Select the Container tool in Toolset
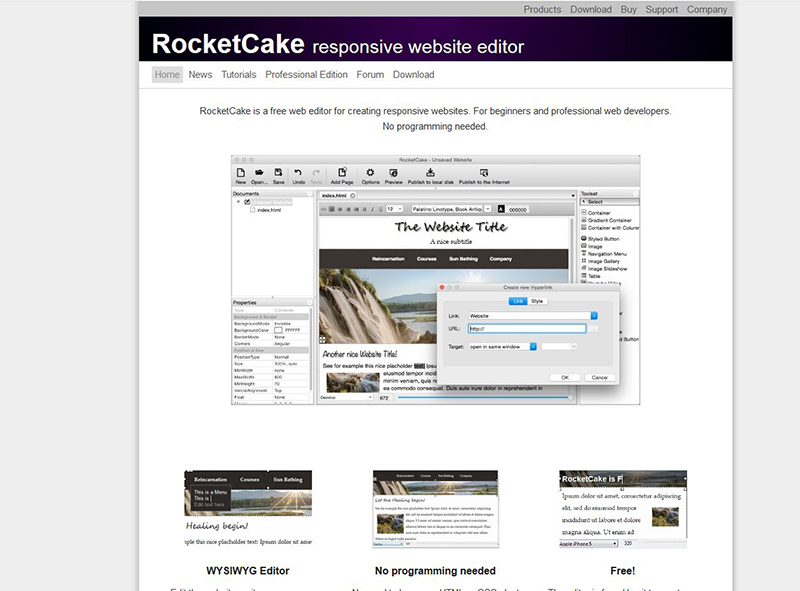 pos(595,212)
